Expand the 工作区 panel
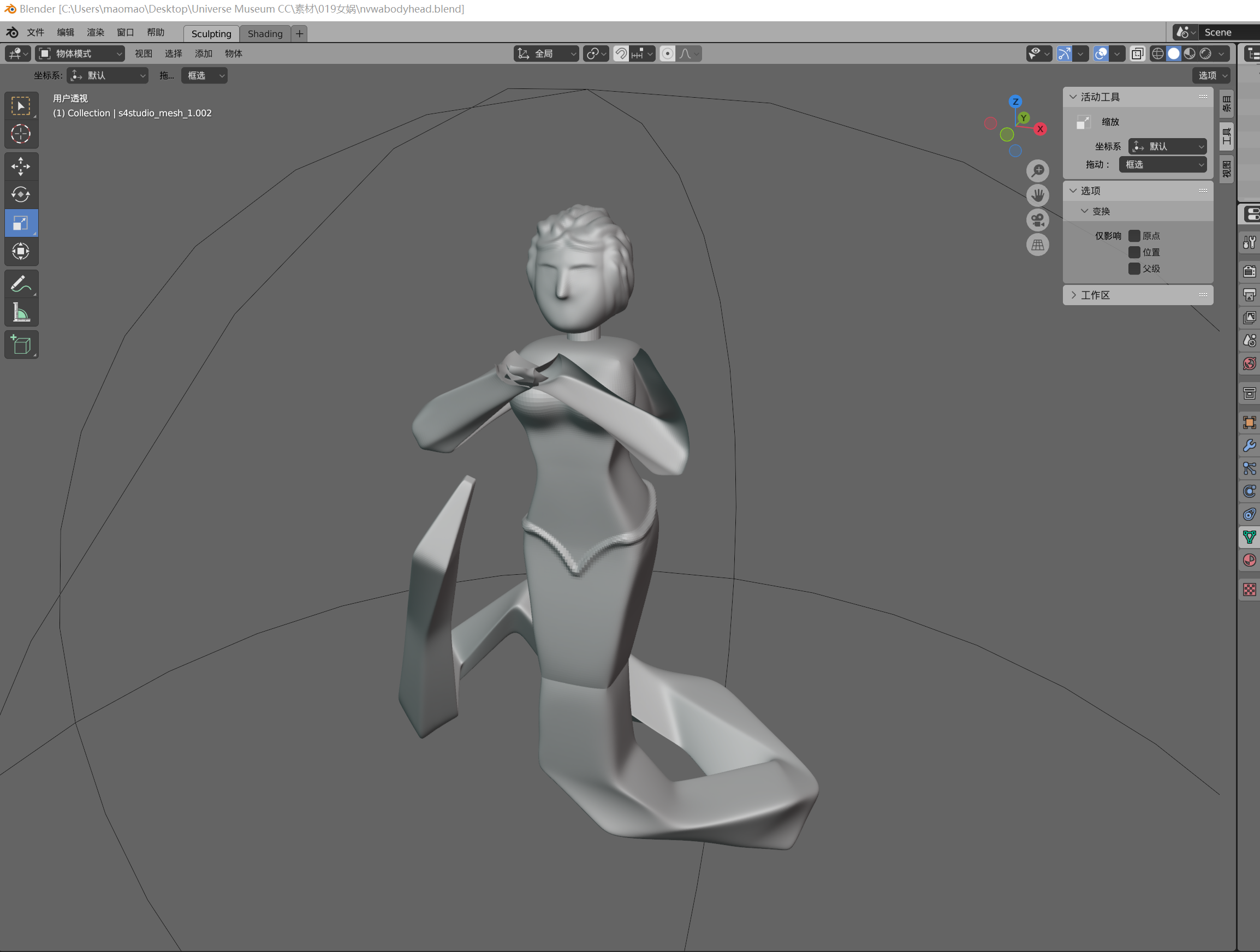 click(1138, 295)
